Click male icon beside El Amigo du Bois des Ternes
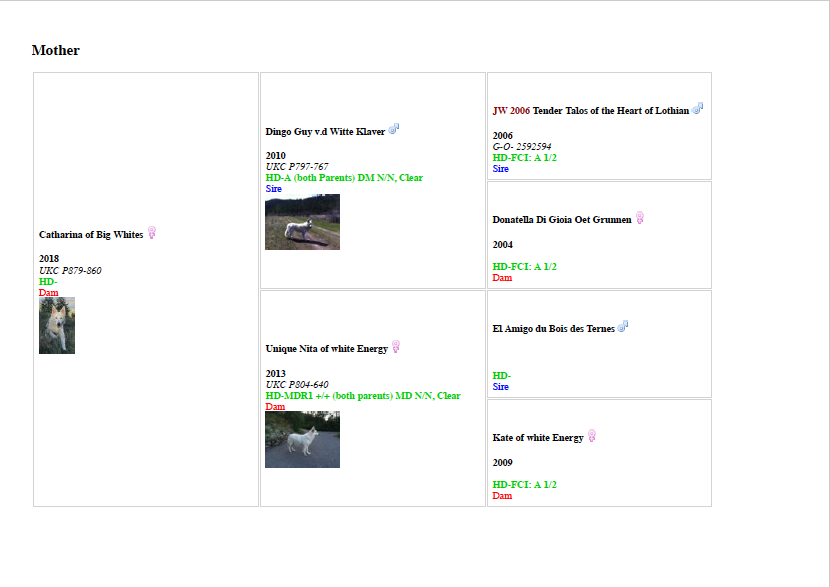This screenshot has height=587, width=830. point(623,327)
